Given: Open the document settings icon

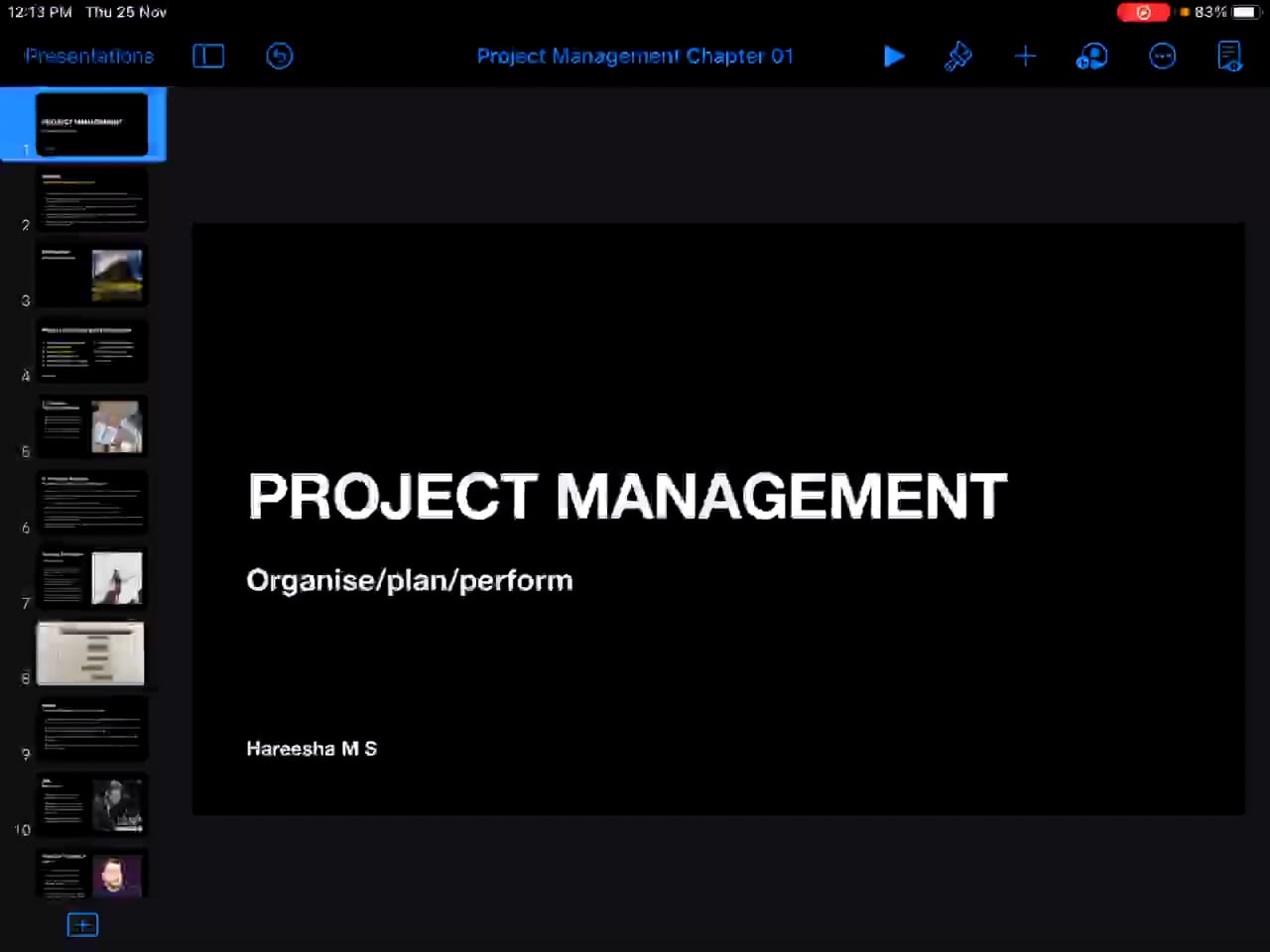Looking at the screenshot, I should [x=1229, y=57].
